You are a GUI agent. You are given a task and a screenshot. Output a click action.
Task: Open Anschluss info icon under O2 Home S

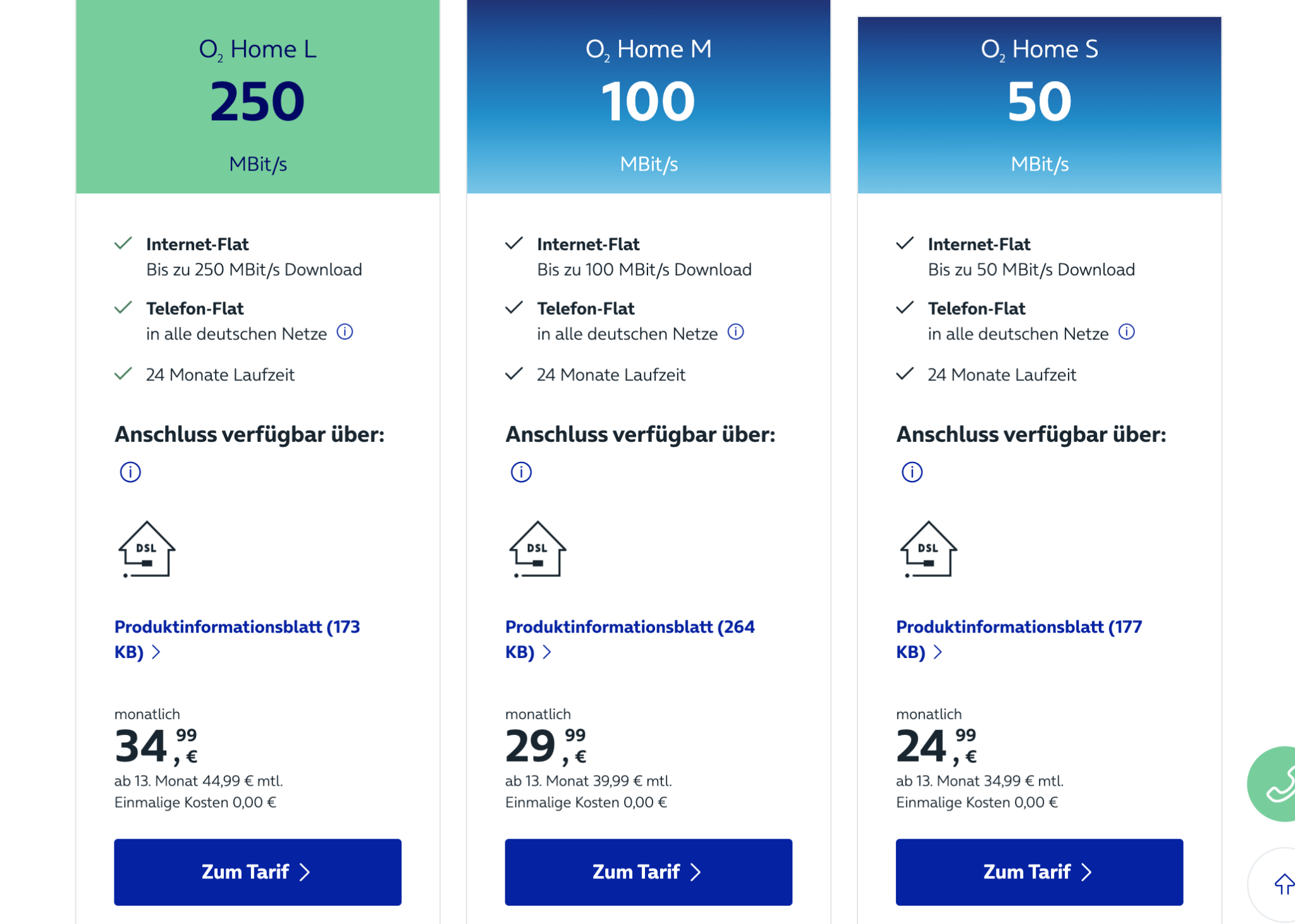[x=911, y=471]
